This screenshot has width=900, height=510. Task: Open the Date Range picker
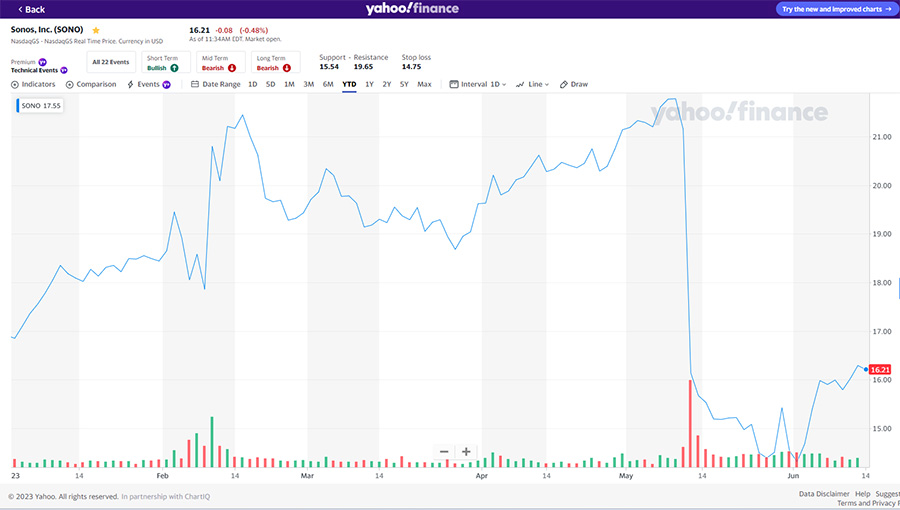(216, 84)
